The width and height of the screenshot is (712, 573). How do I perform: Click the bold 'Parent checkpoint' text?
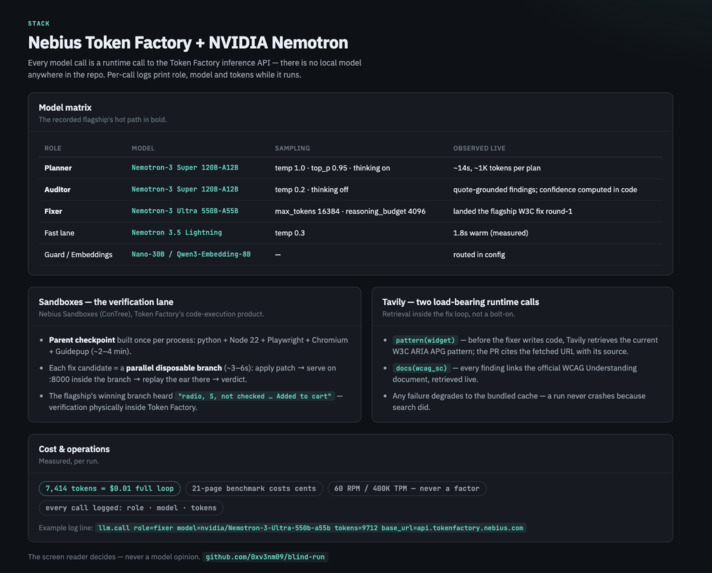pos(82,340)
